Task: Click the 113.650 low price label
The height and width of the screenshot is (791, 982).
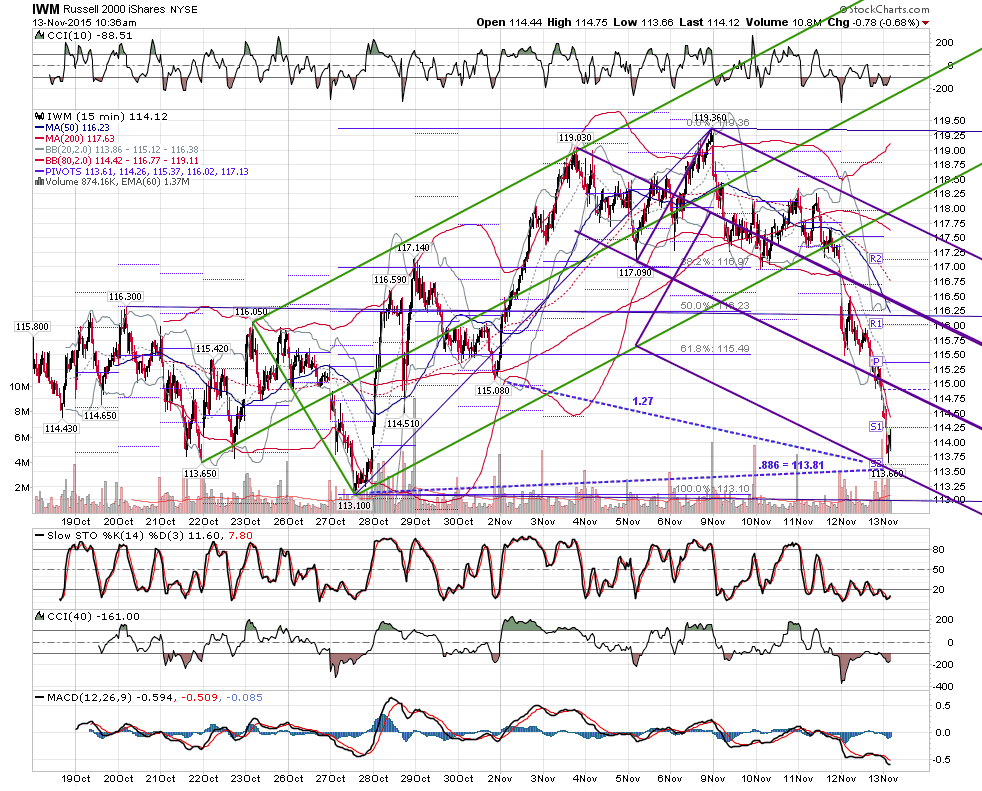Action: (x=200, y=473)
